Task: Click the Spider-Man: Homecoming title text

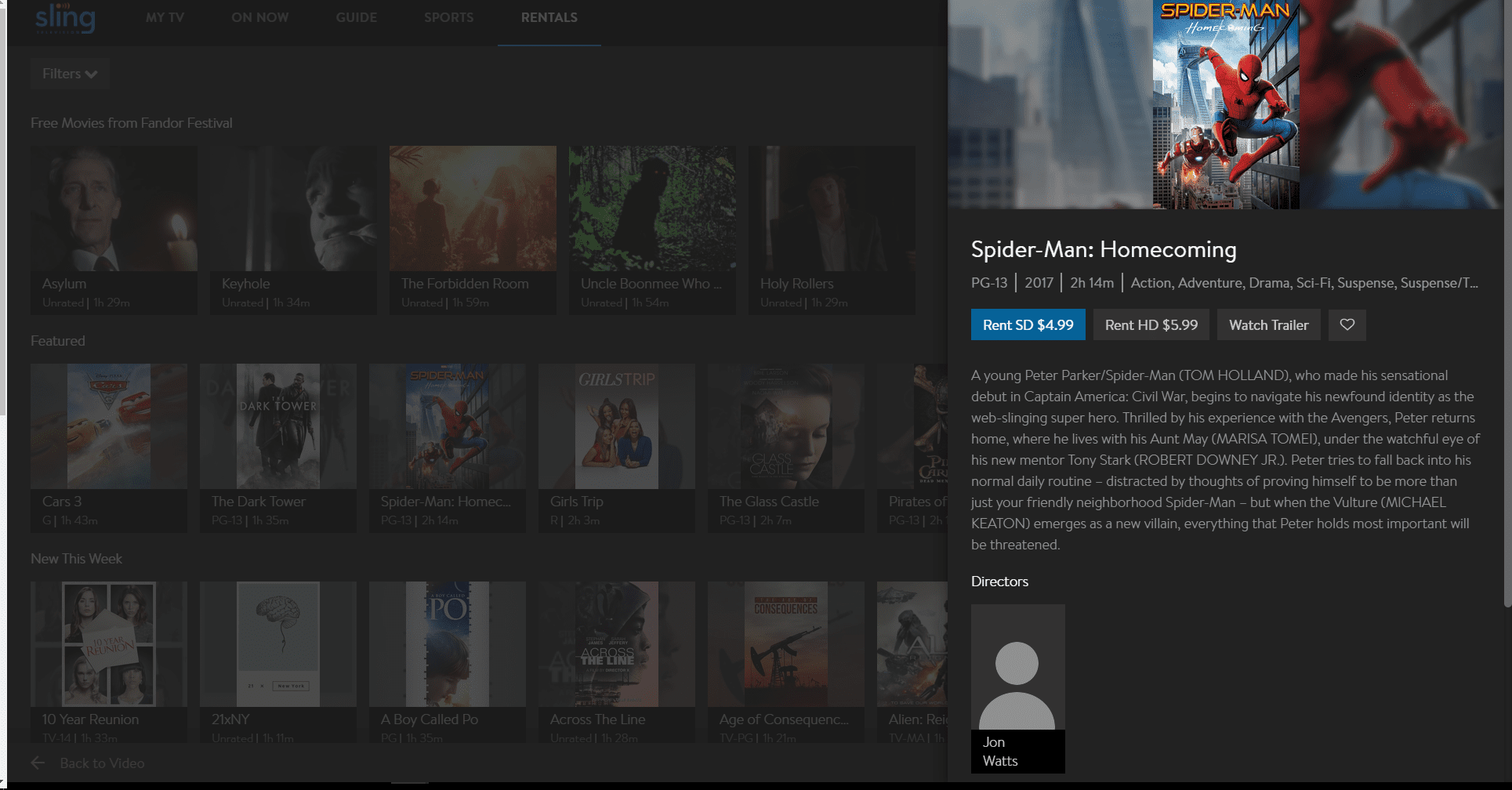Action: [1104, 249]
